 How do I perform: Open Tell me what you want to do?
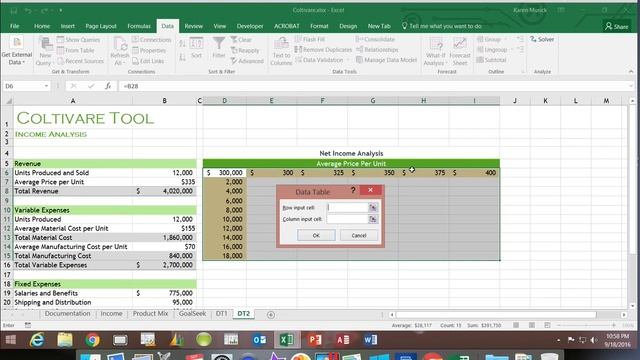tap(442, 26)
